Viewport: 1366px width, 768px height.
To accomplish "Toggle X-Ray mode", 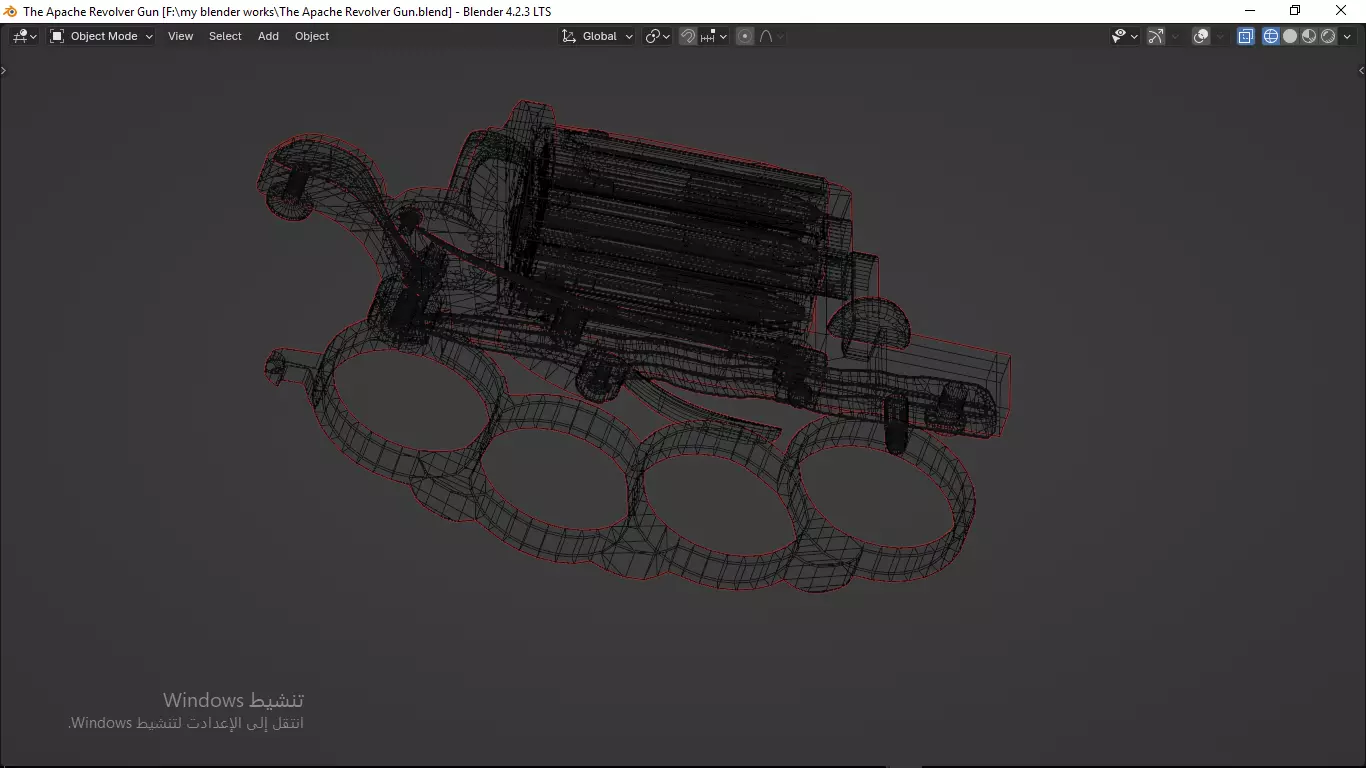I will [1246, 36].
